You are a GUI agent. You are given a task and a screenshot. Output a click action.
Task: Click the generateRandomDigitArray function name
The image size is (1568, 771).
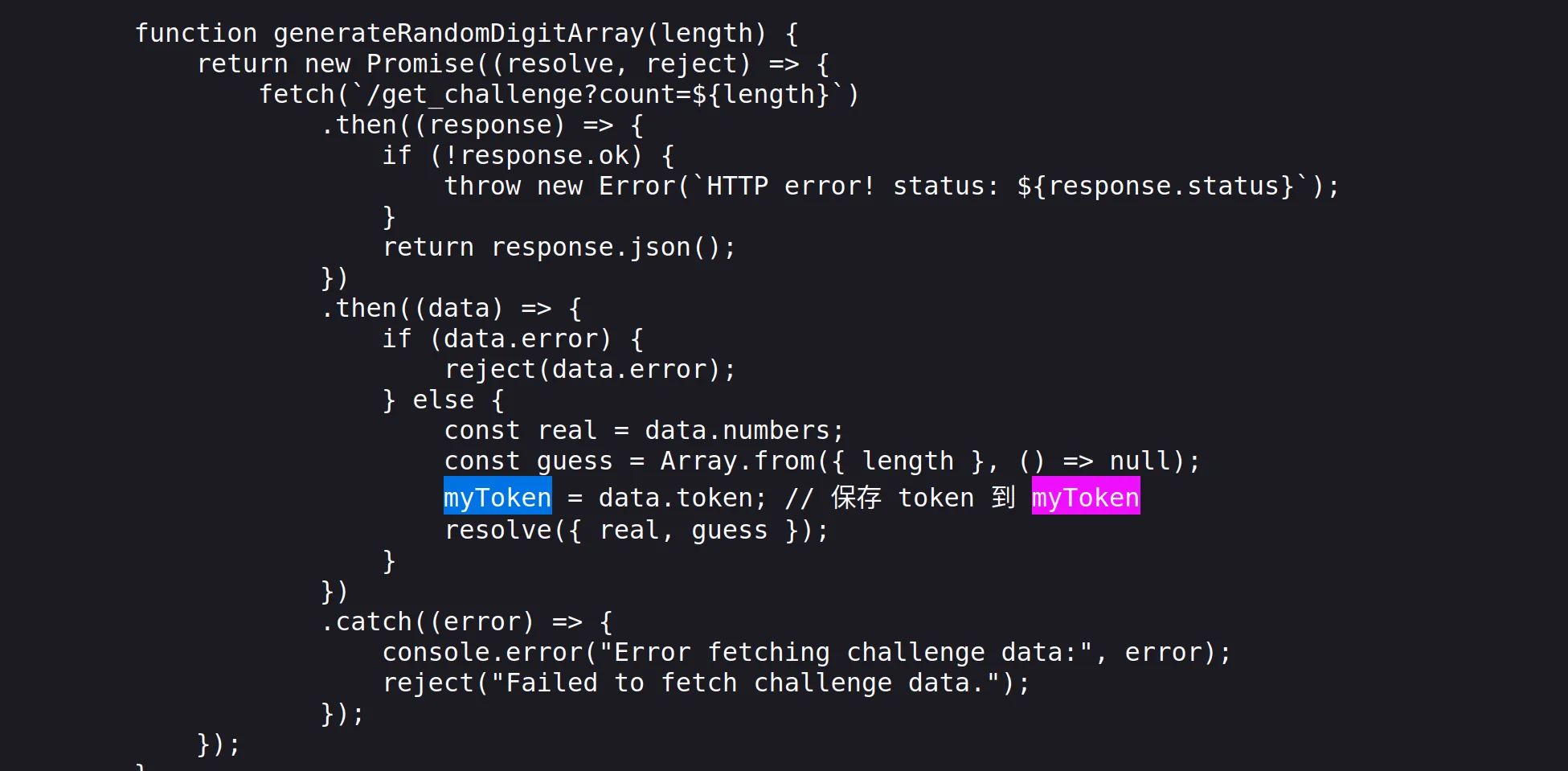click(458, 33)
